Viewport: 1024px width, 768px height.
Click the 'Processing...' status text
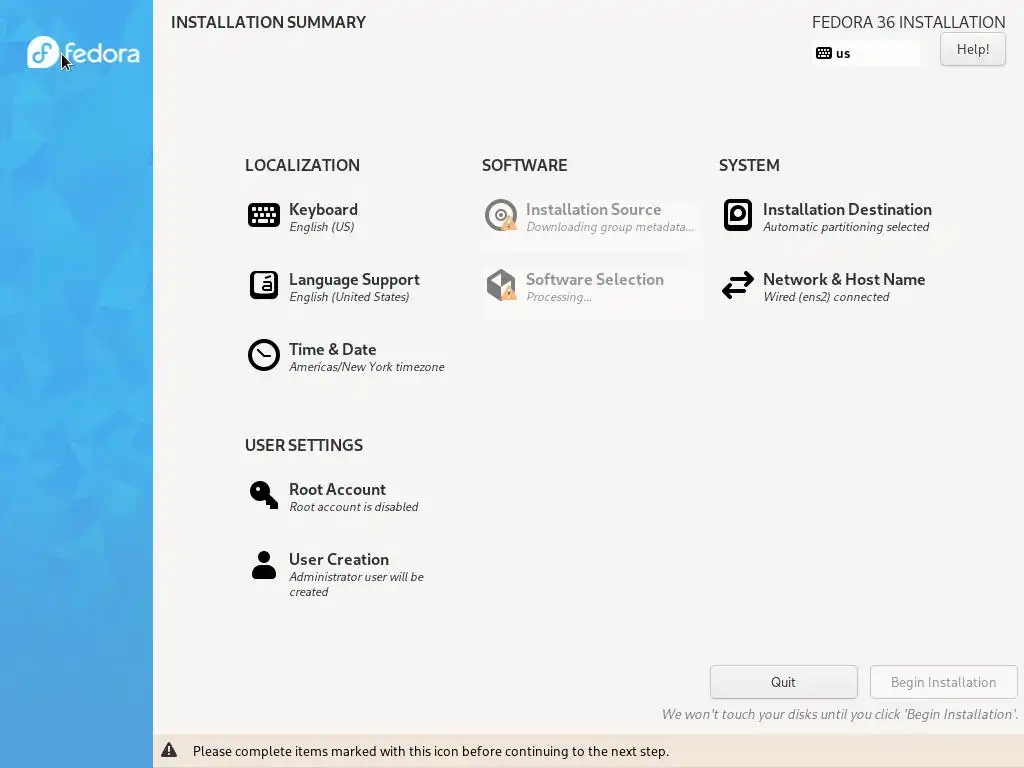559,296
